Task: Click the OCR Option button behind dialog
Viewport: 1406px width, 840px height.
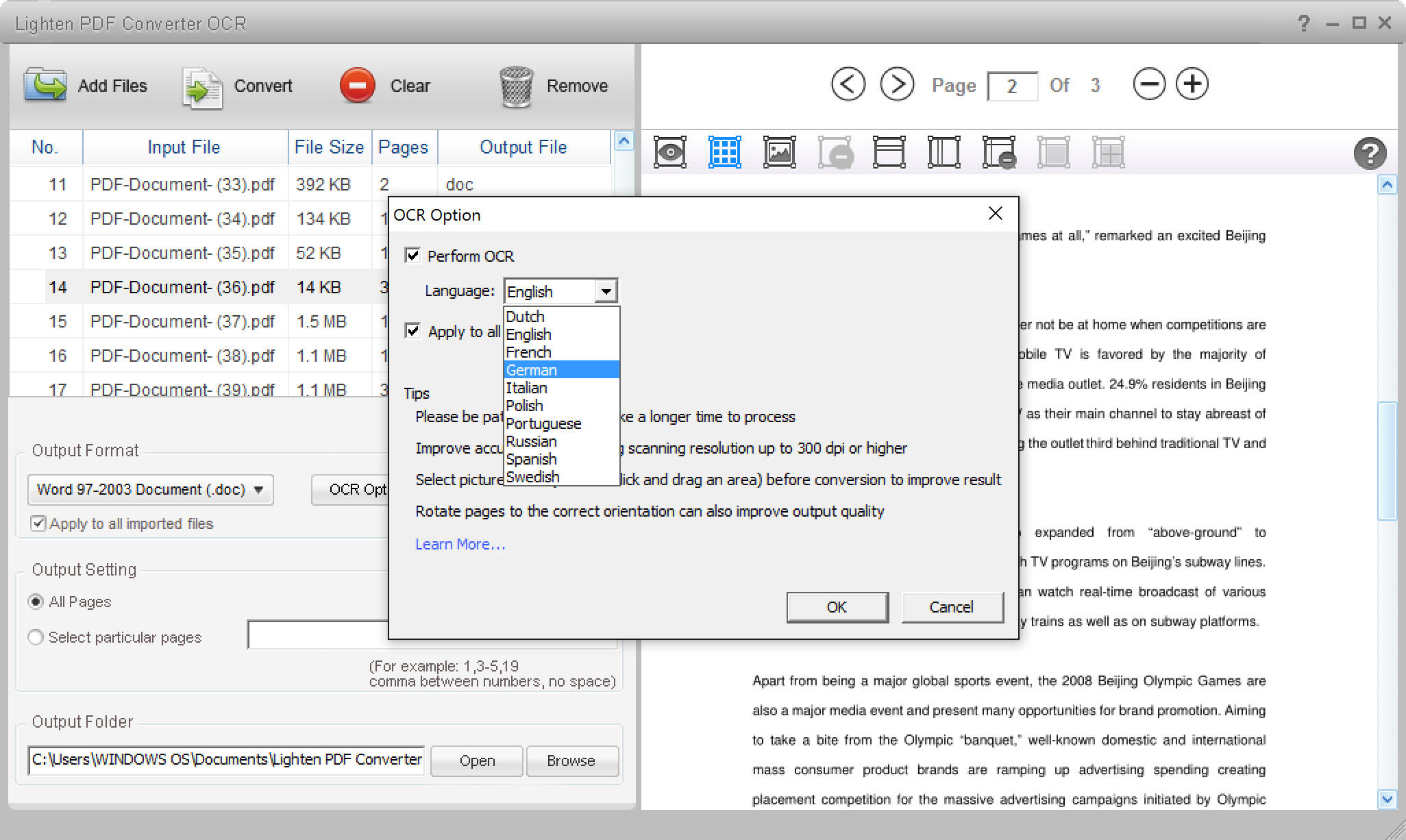Action: click(349, 490)
